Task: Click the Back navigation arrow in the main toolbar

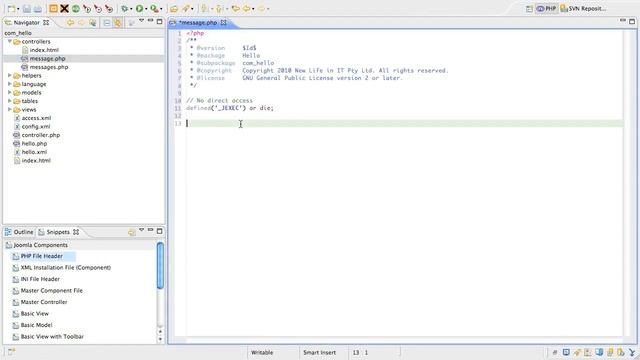Action: pyautogui.click(x=247, y=8)
